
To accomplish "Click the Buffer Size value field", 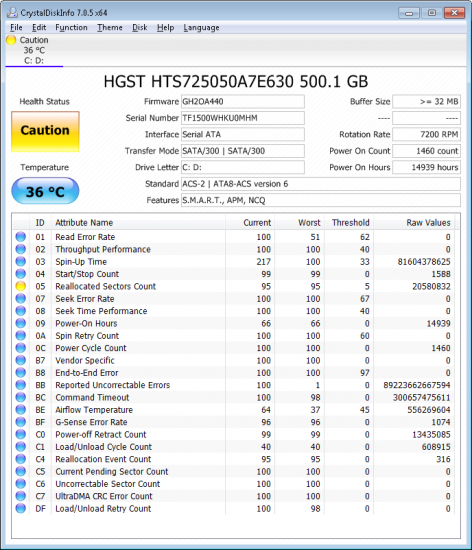I will 426,102.
